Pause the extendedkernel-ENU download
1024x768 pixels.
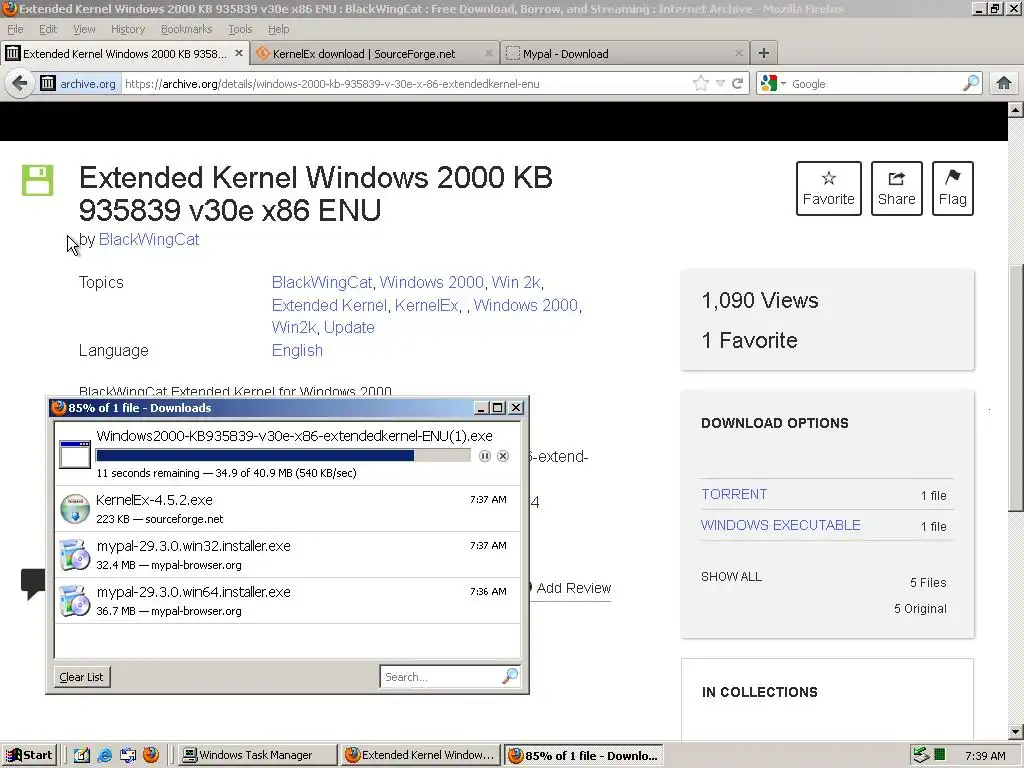click(x=485, y=456)
